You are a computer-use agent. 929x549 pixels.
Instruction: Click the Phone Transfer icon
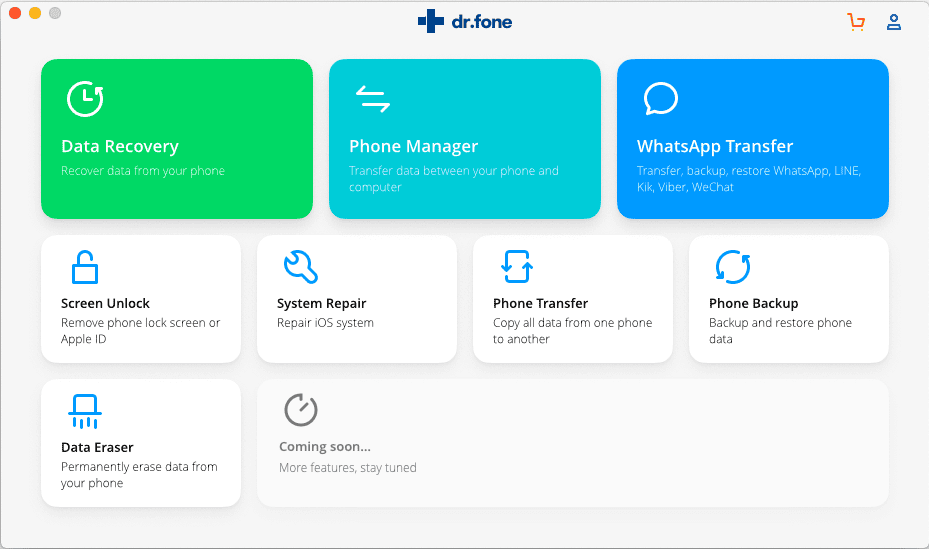click(517, 267)
